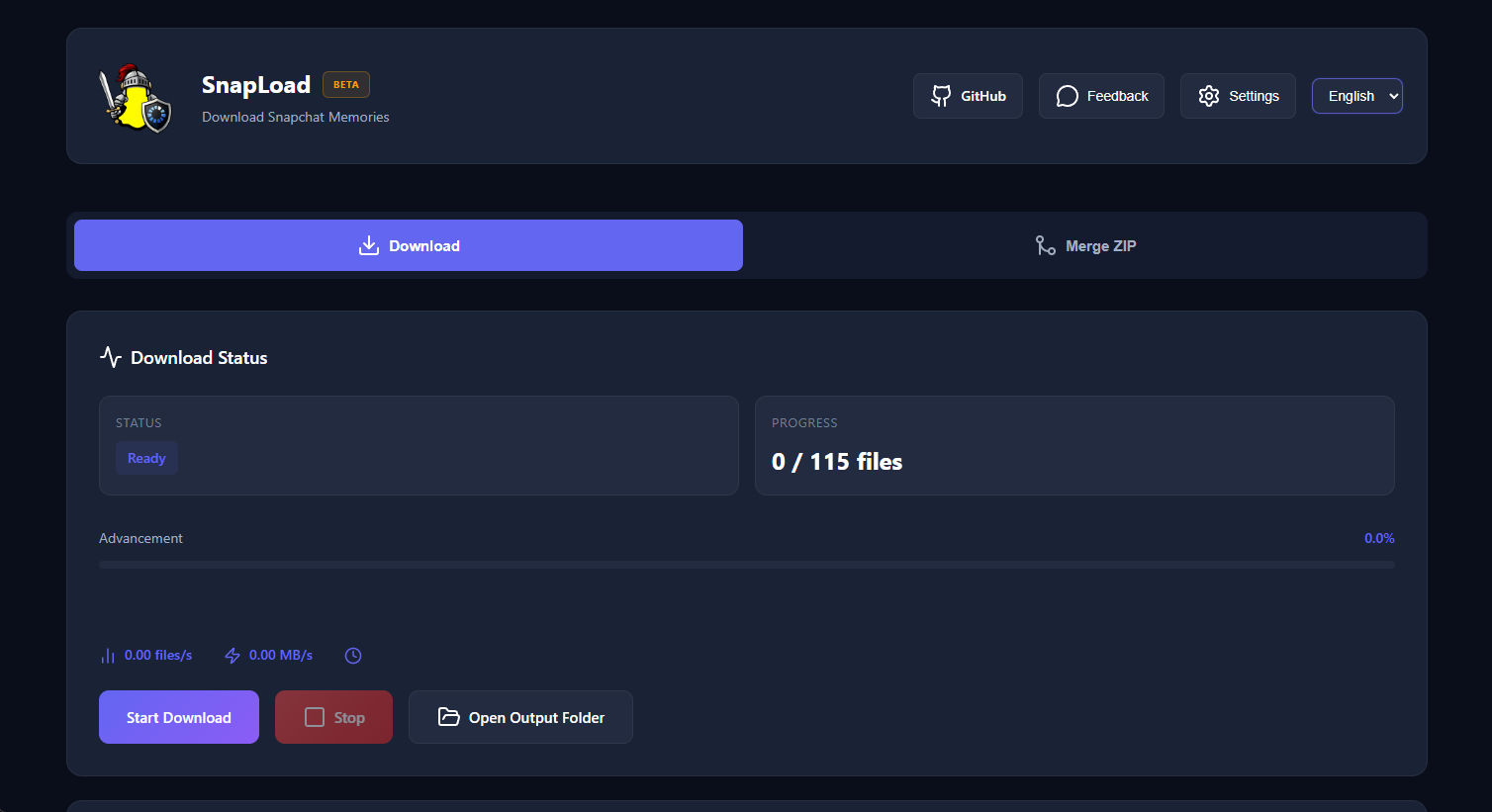Click the elapsed time clock icon

pos(353,656)
